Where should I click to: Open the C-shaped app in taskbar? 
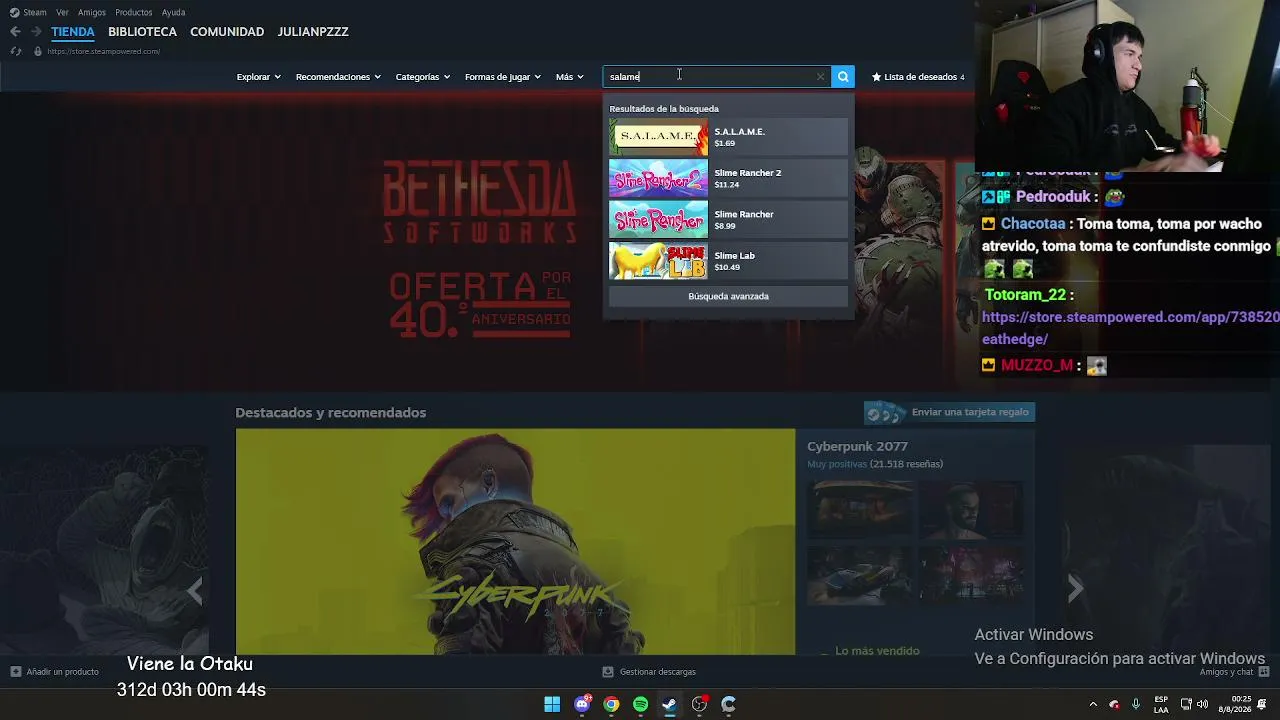(x=729, y=704)
